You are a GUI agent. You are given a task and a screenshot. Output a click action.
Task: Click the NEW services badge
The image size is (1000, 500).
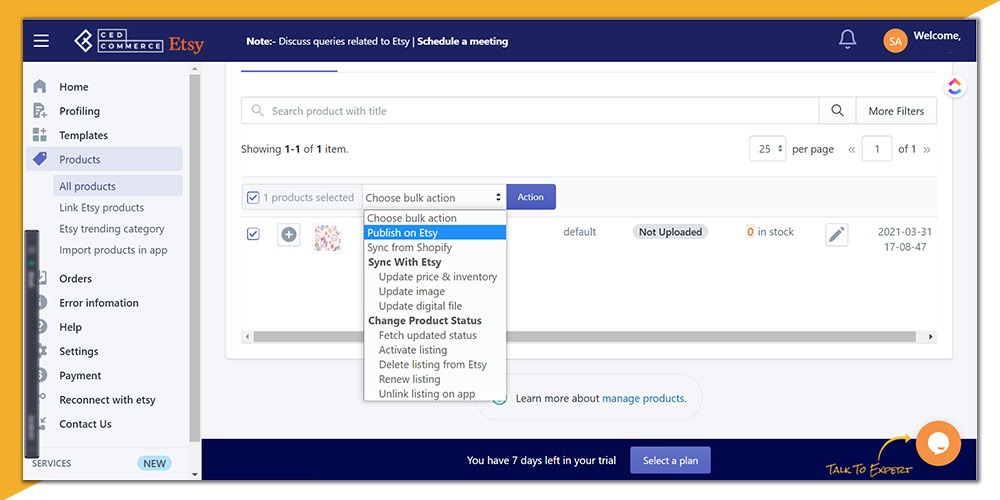(x=154, y=464)
